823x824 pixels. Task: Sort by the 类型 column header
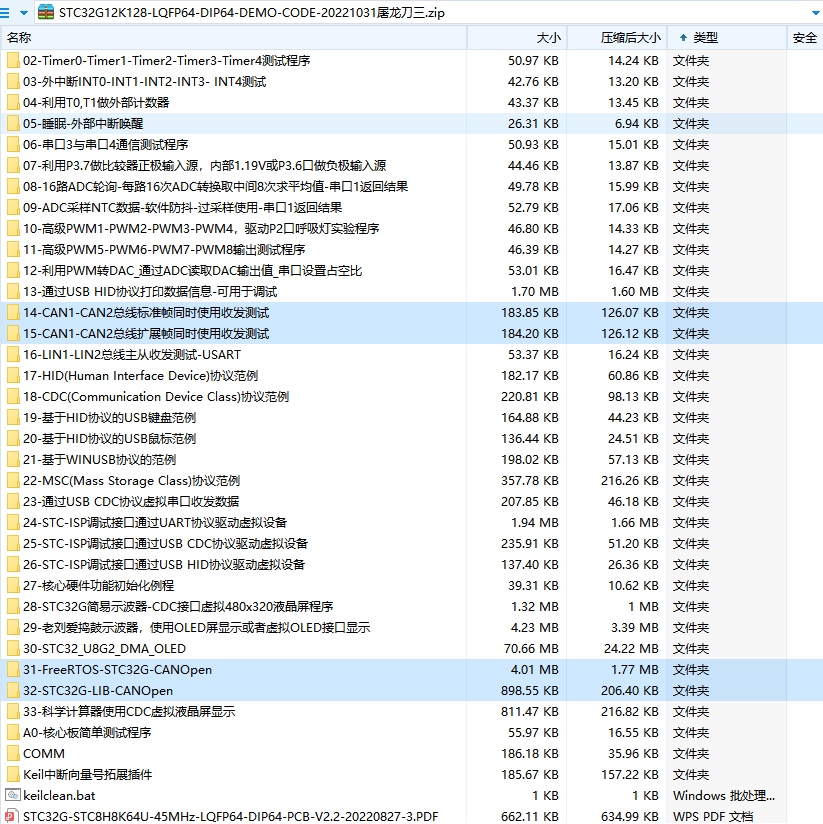tap(727, 38)
